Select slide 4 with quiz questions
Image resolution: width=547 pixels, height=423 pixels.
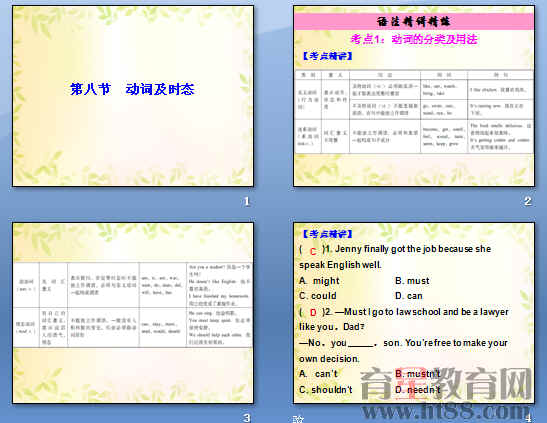click(x=414, y=313)
